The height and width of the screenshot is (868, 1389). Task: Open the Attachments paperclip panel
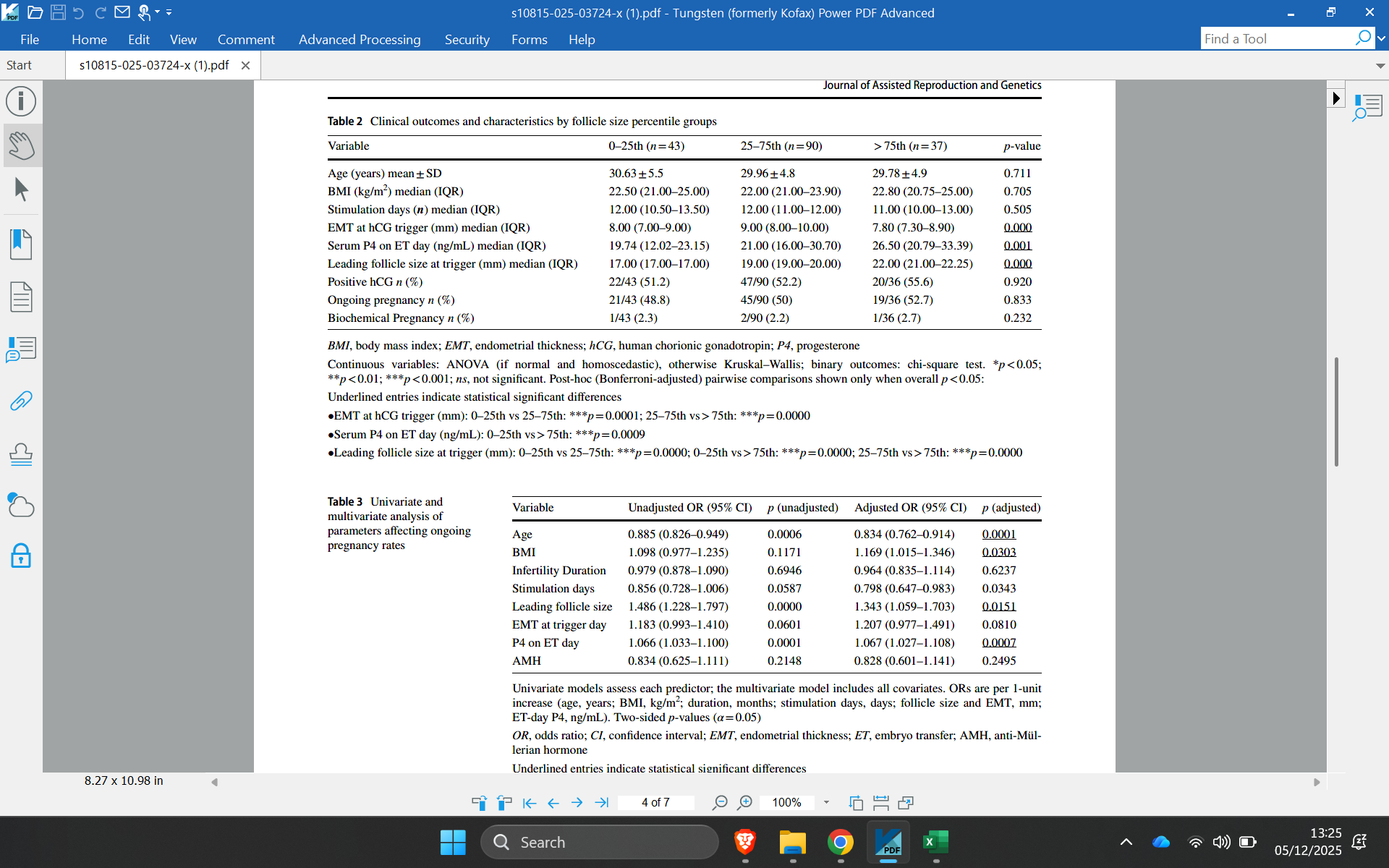click(x=21, y=401)
